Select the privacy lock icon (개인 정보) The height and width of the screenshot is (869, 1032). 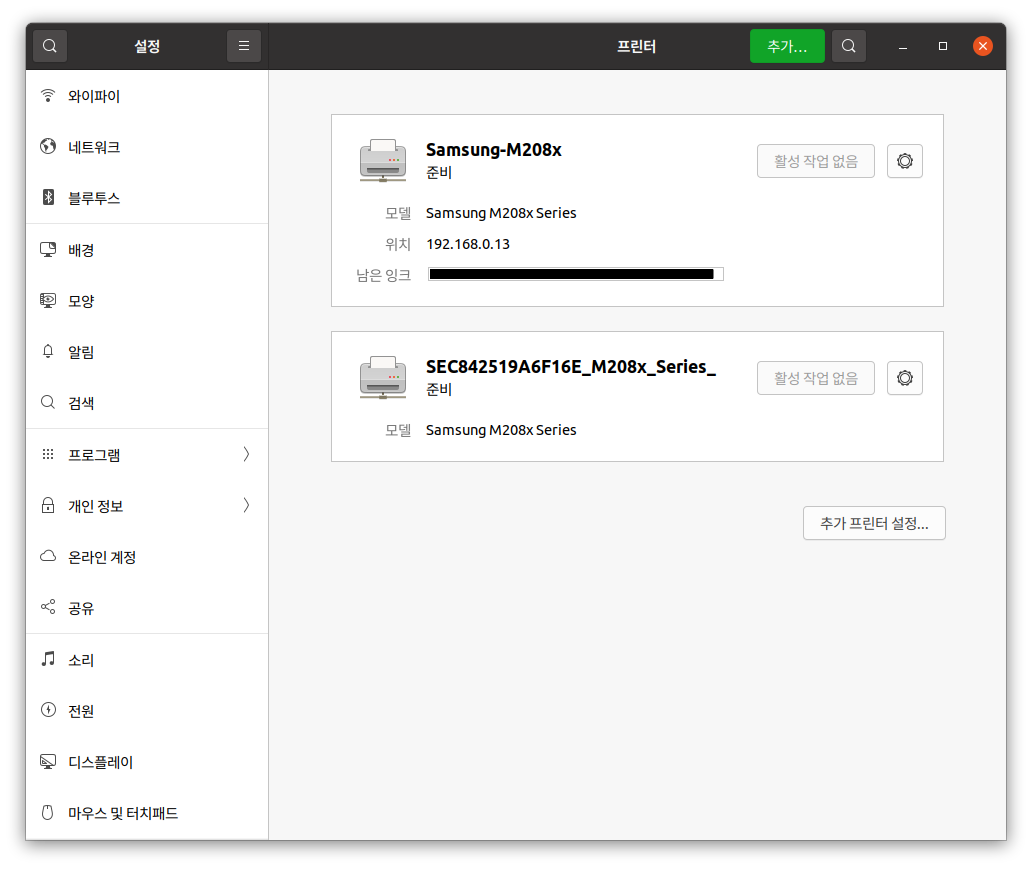(x=48, y=506)
